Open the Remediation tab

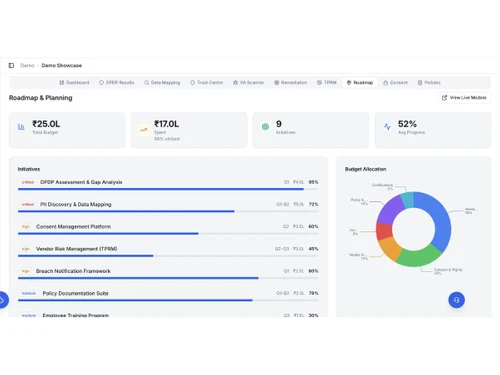[x=291, y=82]
